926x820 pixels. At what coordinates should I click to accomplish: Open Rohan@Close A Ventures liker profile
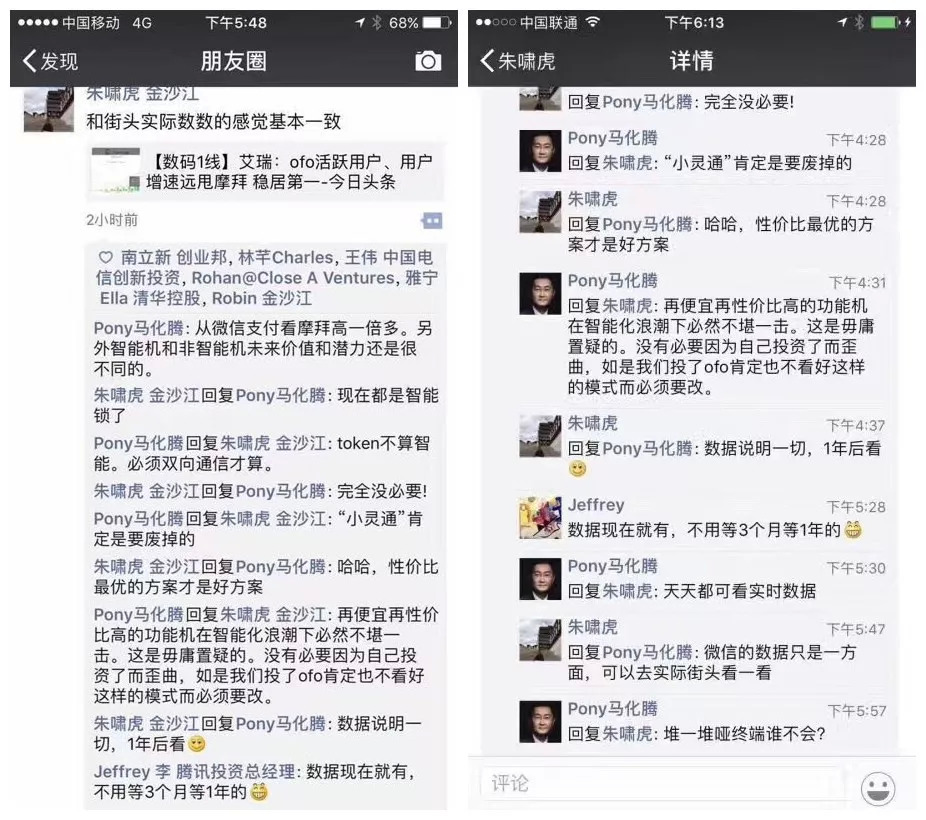293,278
